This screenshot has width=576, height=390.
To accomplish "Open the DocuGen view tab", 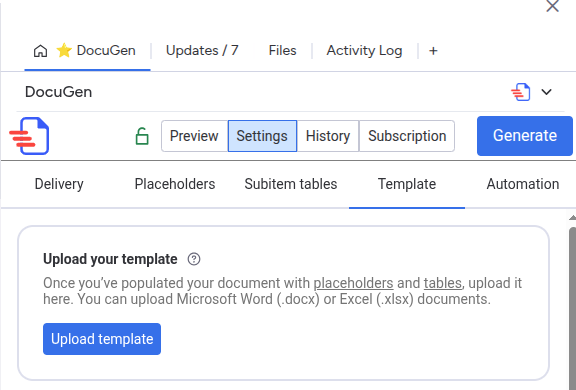I will pyautogui.click(x=87, y=51).
